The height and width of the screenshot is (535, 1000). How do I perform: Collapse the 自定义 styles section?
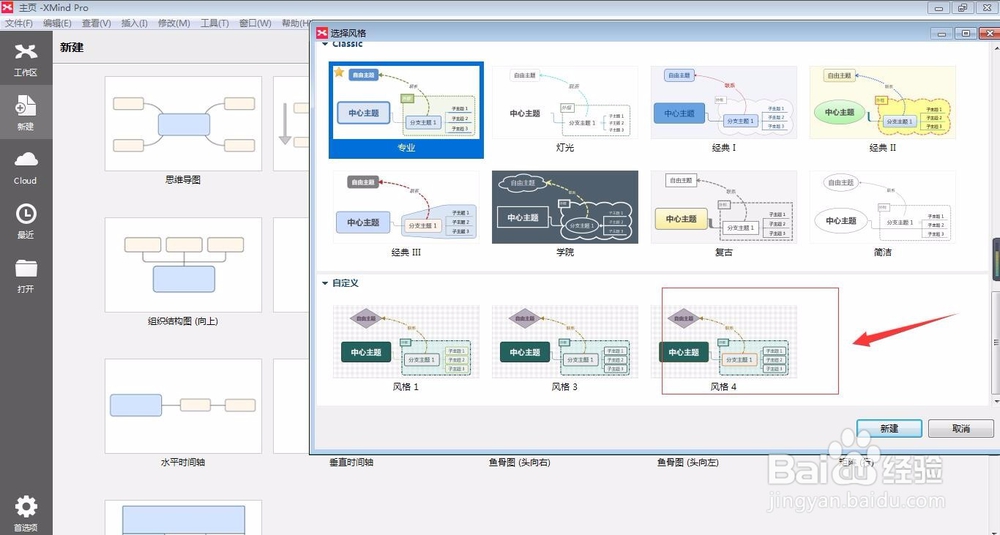(x=325, y=283)
